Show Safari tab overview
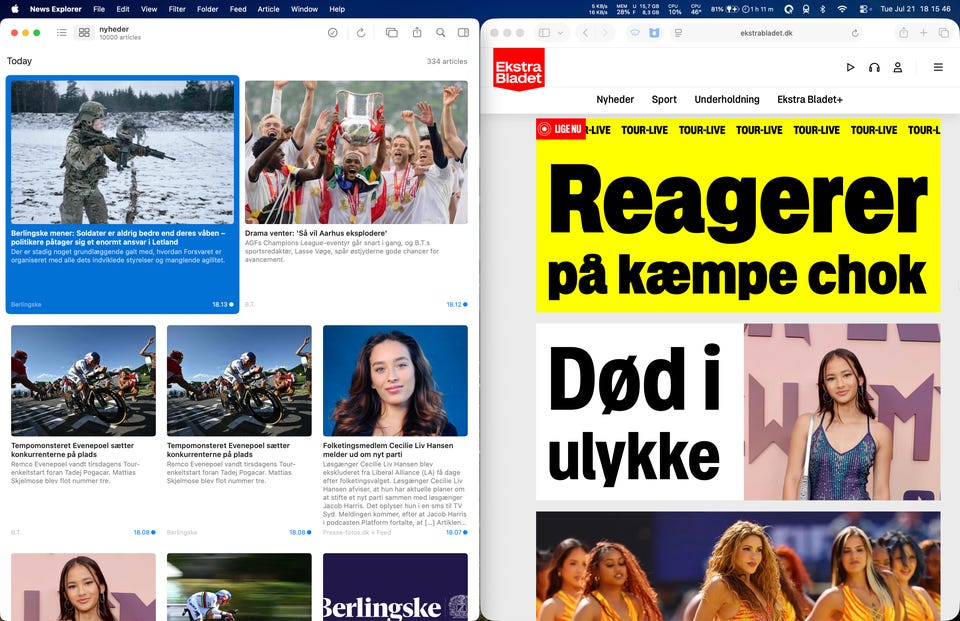 tap(943, 33)
